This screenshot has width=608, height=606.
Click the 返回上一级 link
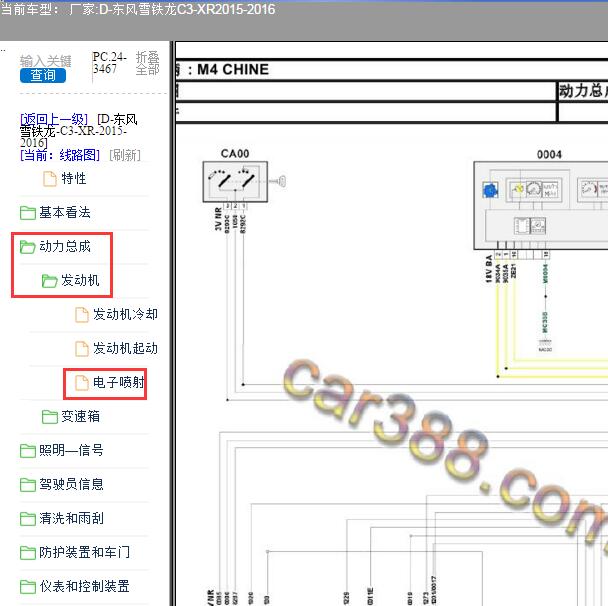click(x=54, y=119)
